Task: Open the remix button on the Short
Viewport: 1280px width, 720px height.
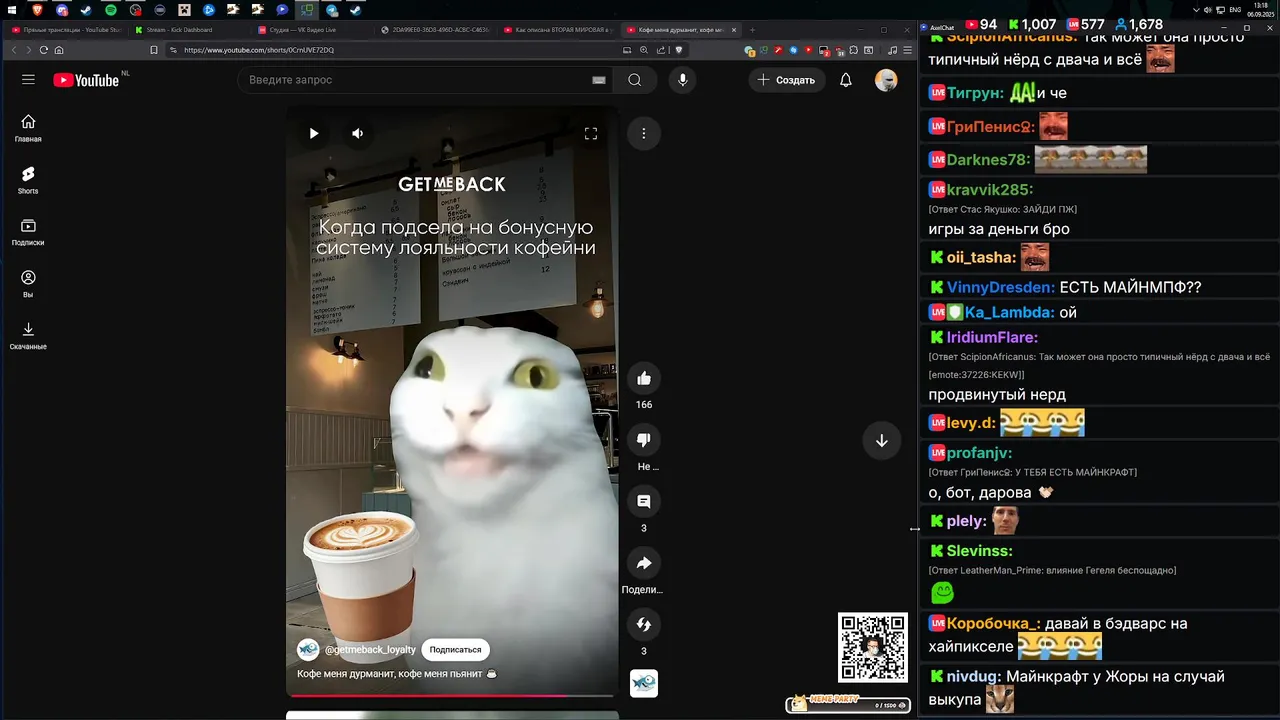Action: pyautogui.click(x=644, y=625)
